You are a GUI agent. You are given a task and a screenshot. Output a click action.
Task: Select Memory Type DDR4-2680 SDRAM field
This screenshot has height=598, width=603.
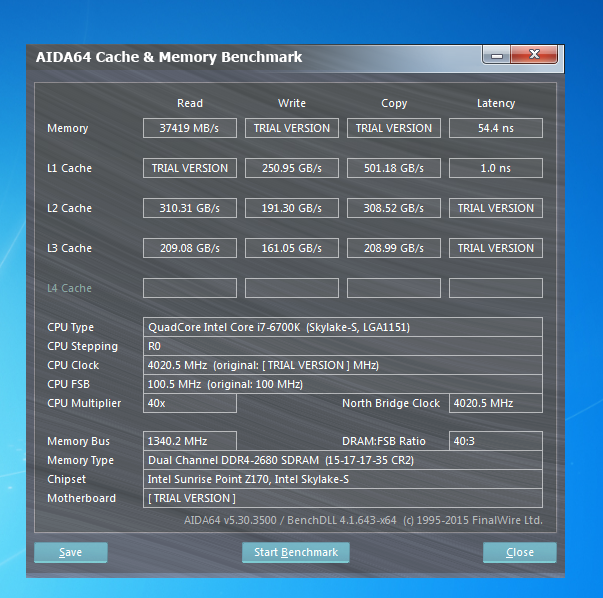click(343, 460)
